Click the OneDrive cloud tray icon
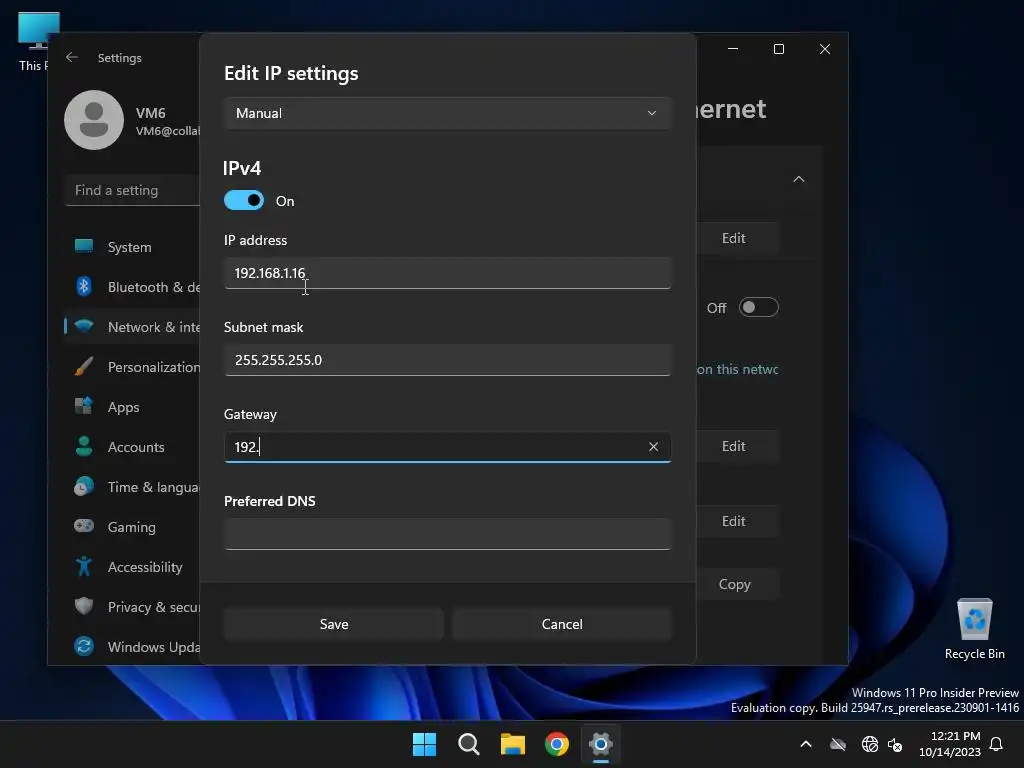 click(x=838, y=744)
